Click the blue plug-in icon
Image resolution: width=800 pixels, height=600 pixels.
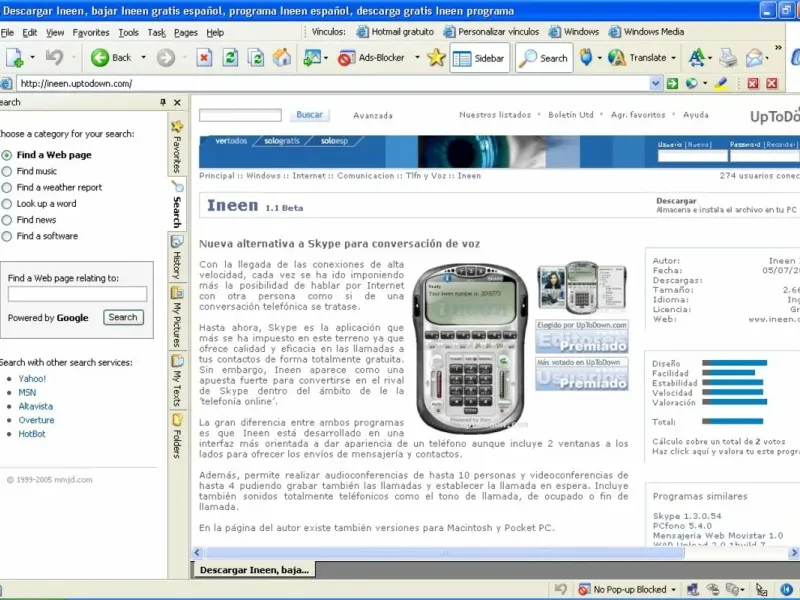pos(586,58)
